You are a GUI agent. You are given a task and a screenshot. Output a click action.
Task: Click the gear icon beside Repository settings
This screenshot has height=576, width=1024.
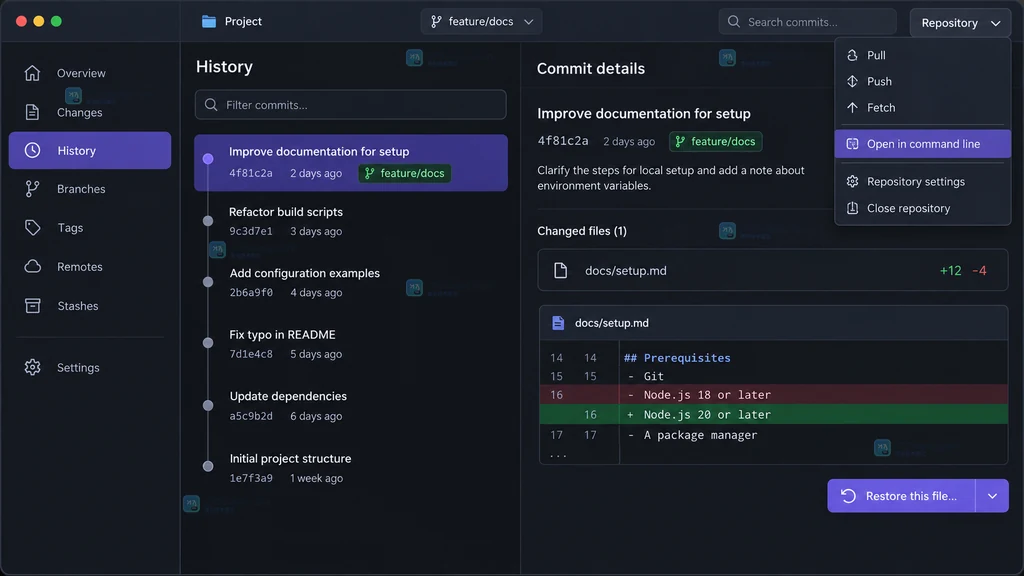(x=852, y=182)
